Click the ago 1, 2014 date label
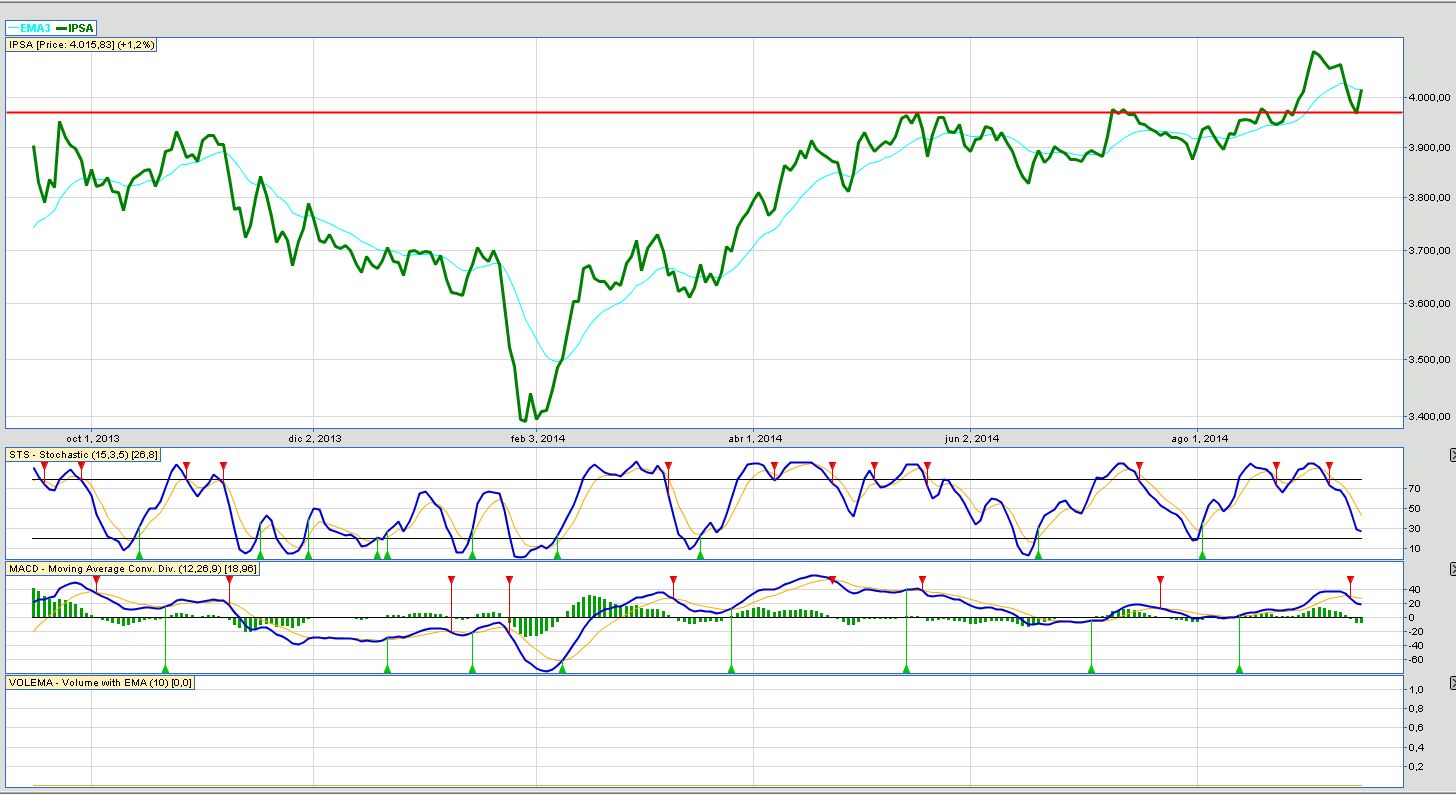This screenshot has width=1456, height=795. (1202, 438)
